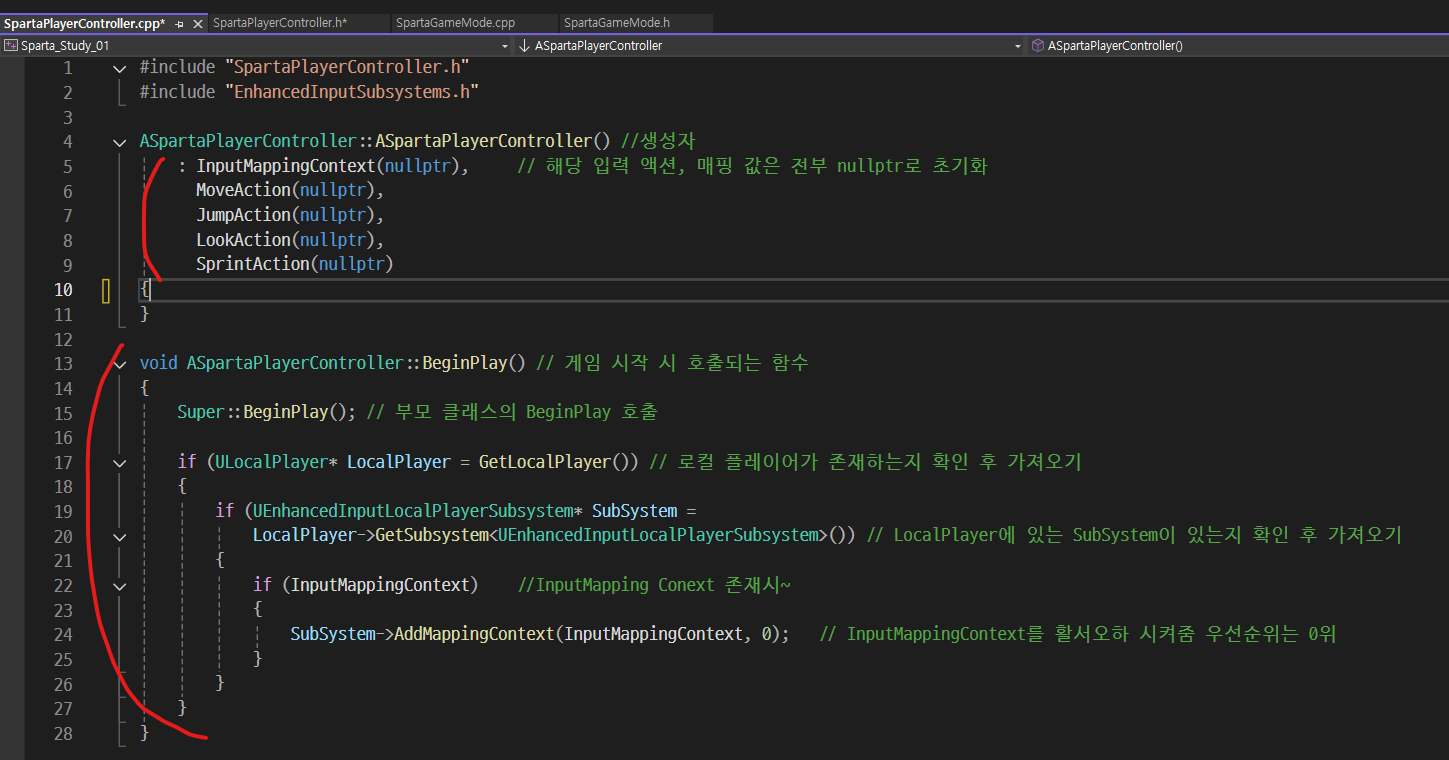Open the Sparta_Study_01 project dropdown

click(x=505, y=46)
